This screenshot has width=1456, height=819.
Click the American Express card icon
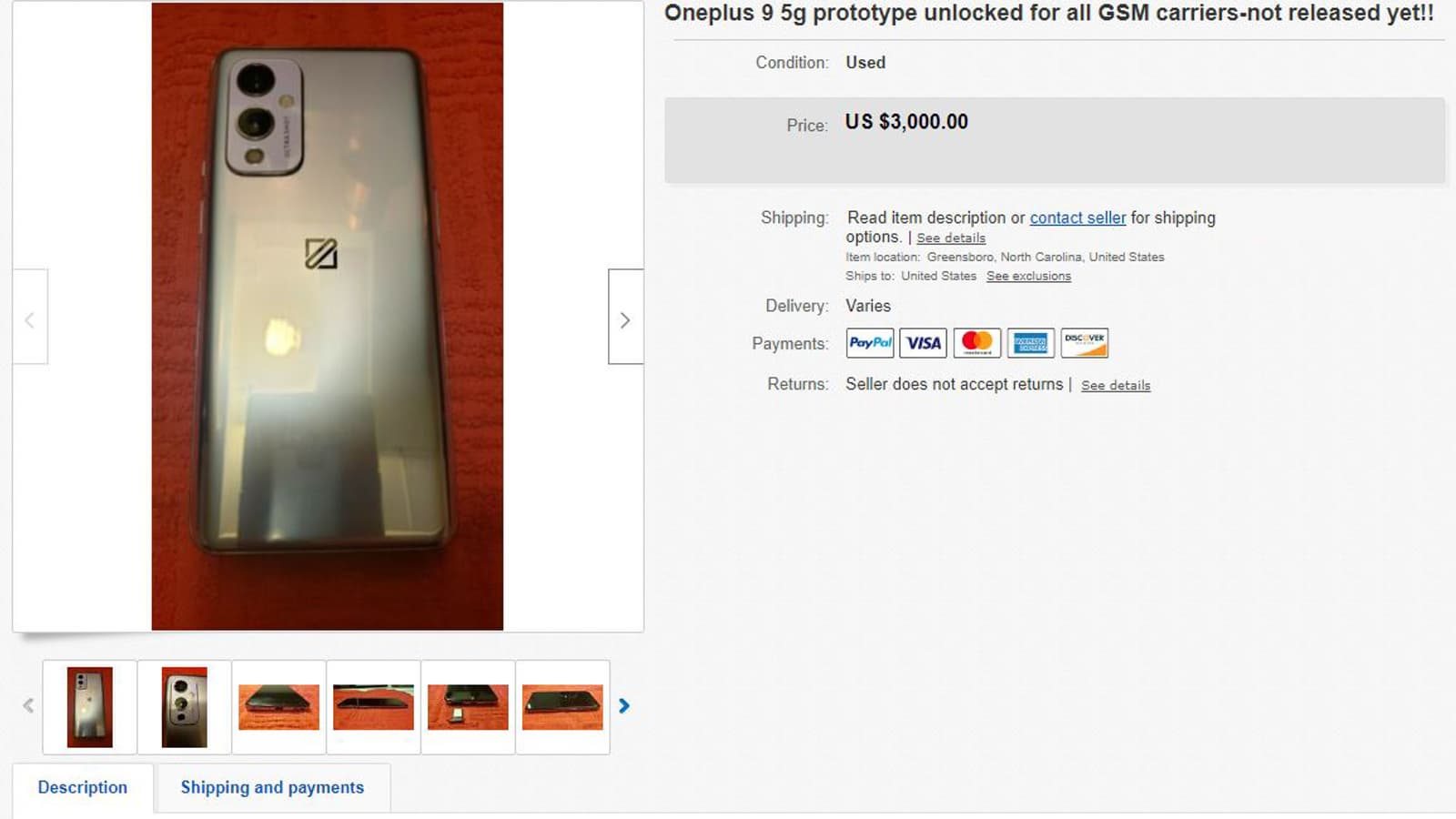click(x=1031, y=343)
